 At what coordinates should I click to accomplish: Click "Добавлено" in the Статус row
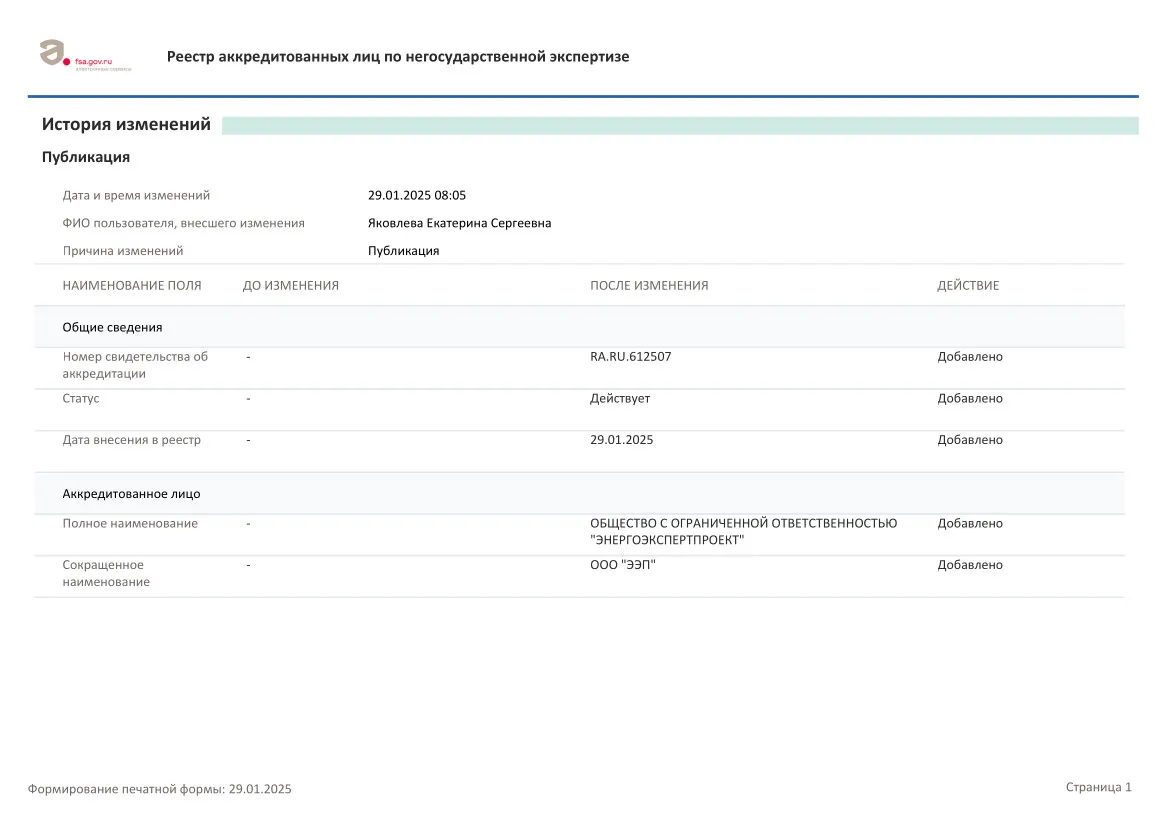point(969,399)
